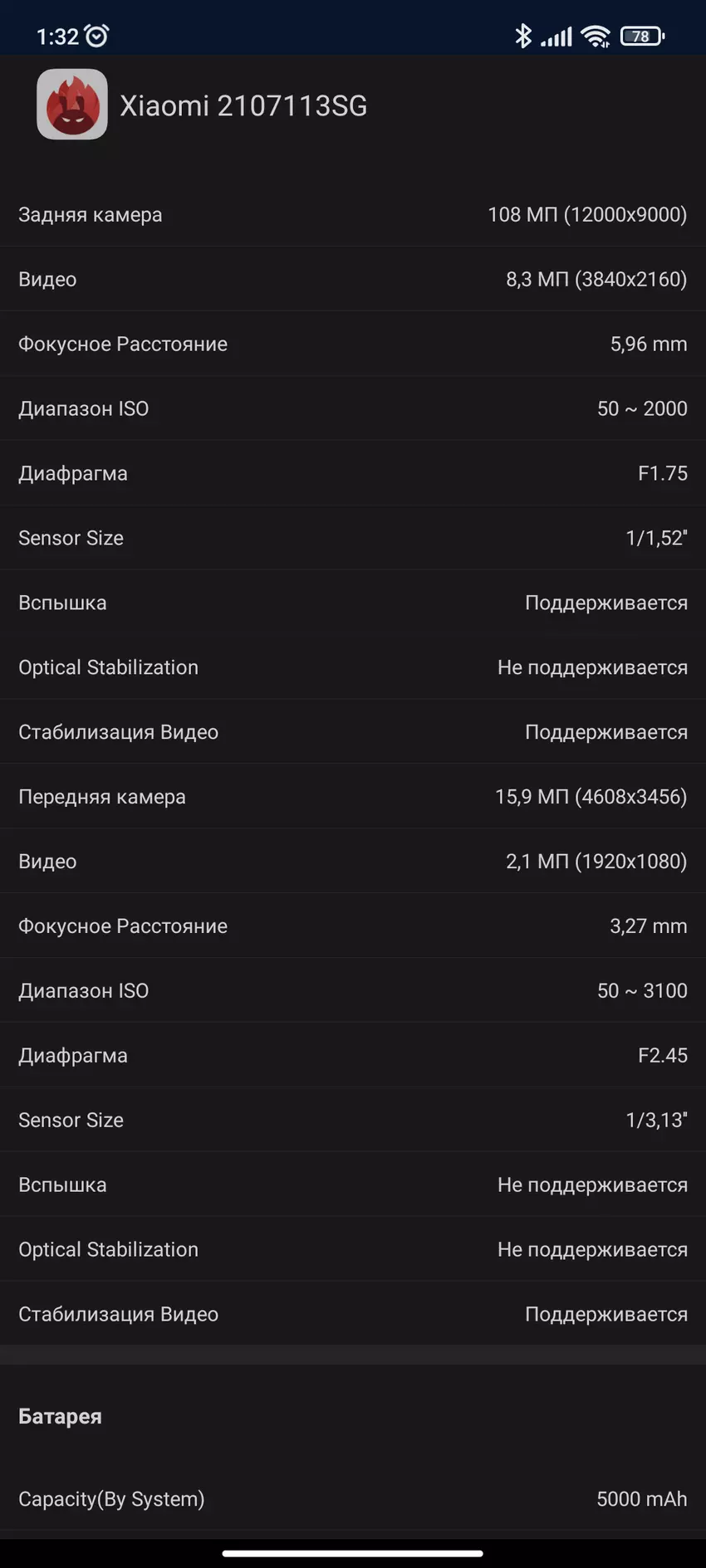706x1568 pixels.
Task: Select the Capacity(By System) row
Action: coord(352,1499)
